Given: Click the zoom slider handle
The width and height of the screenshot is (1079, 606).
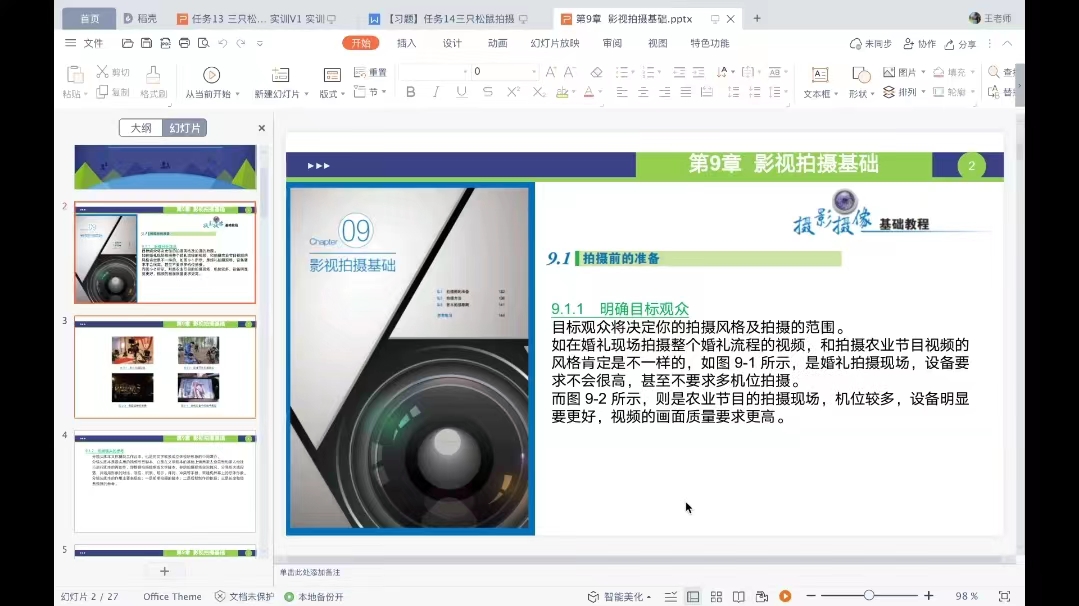Looking at the screenshot, I should tap(869, 596).
